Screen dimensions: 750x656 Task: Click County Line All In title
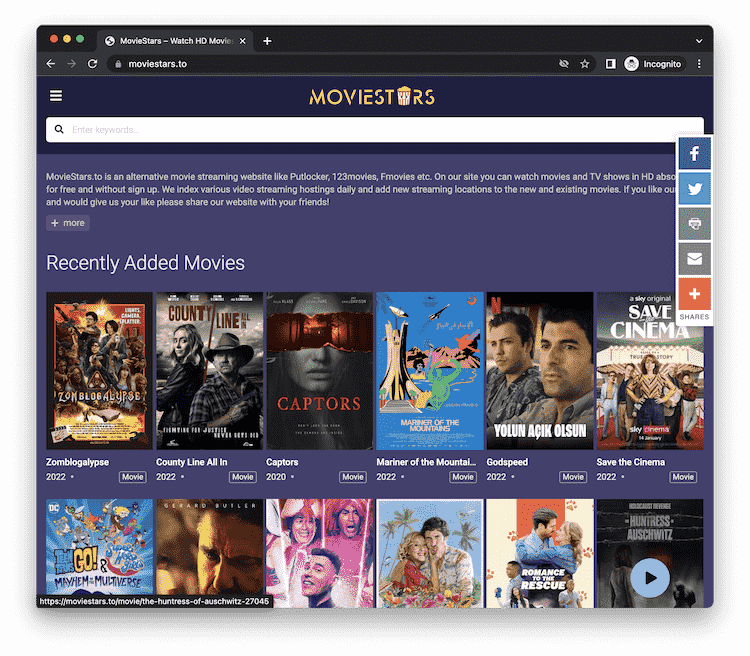[x=192, y=462]
